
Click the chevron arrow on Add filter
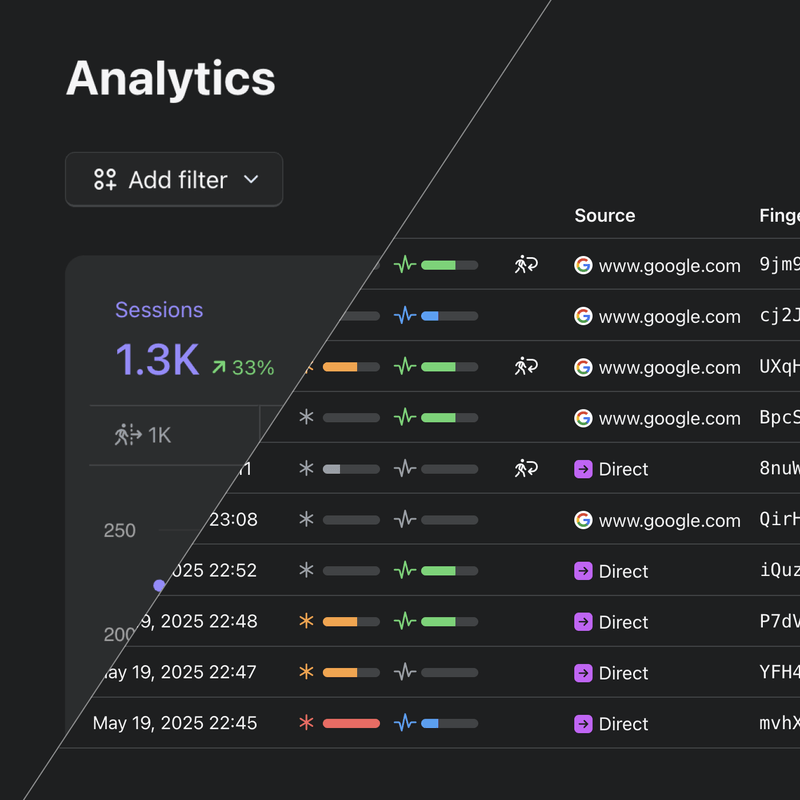click(251, 179)
